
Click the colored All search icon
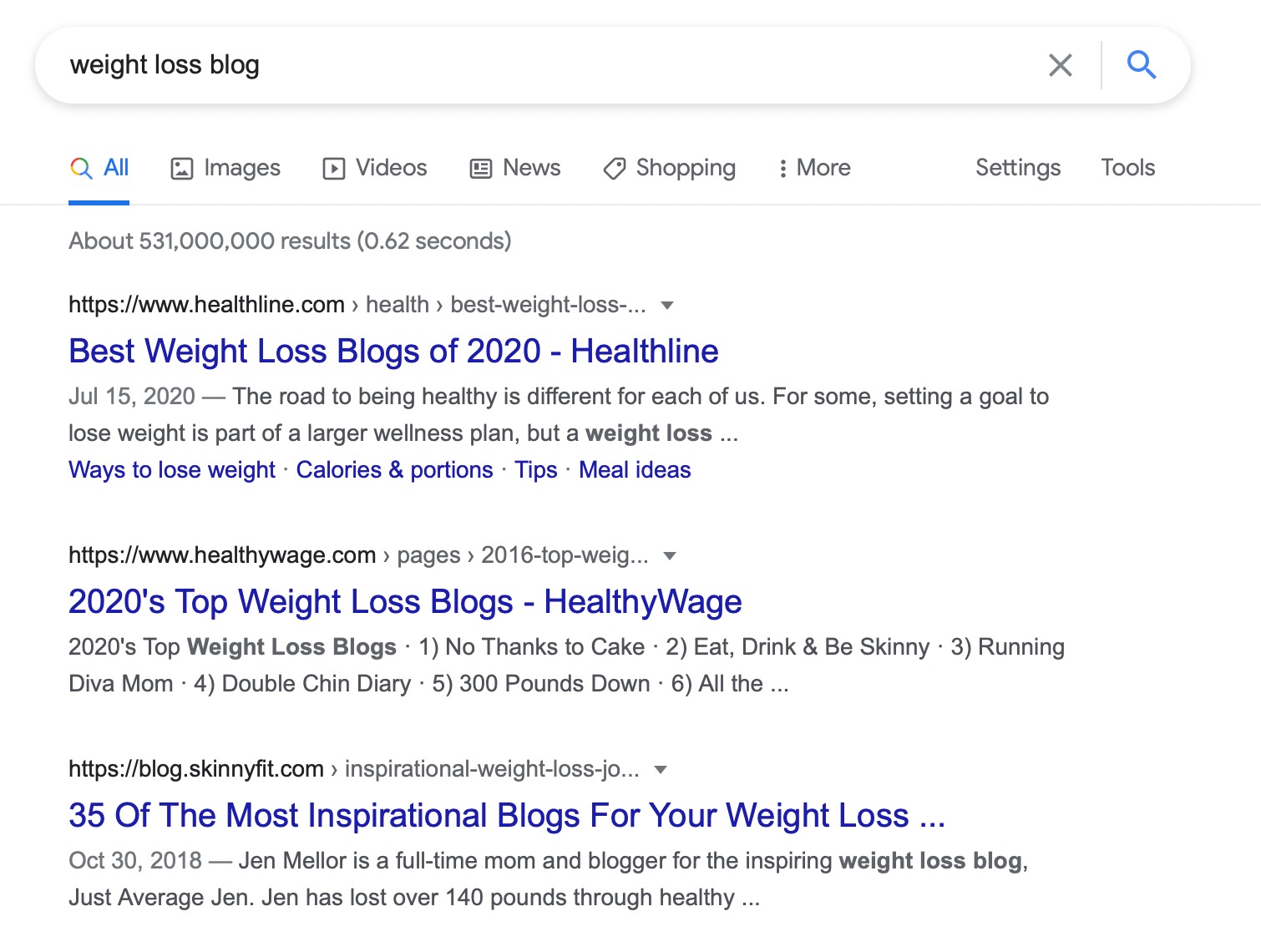click(81, 168)
